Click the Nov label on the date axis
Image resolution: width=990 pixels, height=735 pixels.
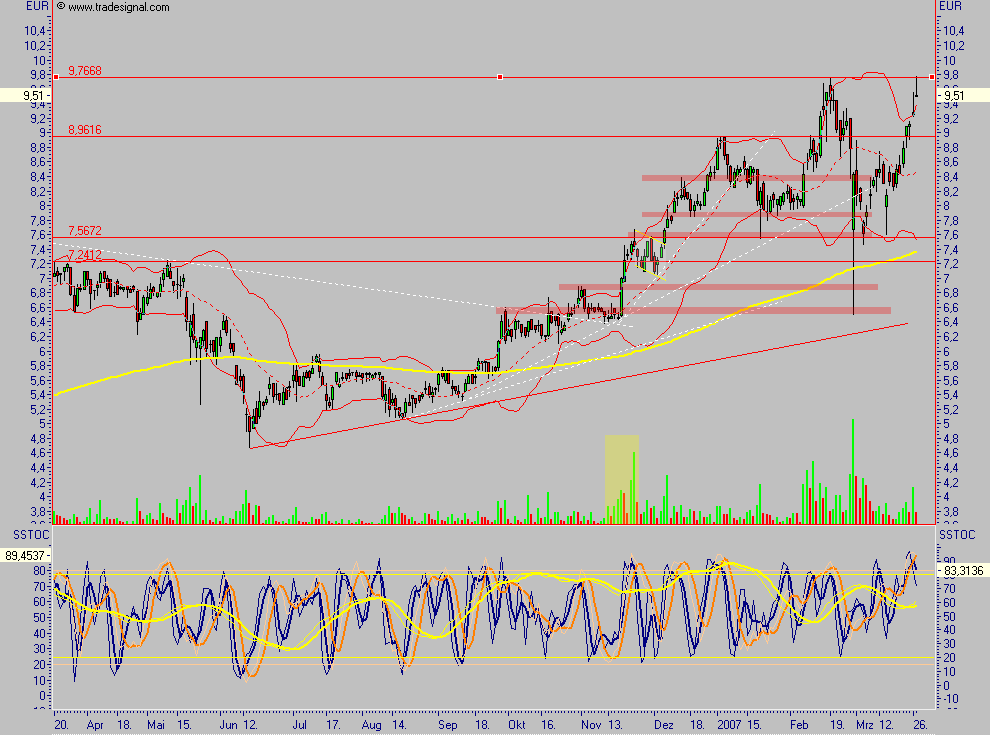(x=592, y=725)
